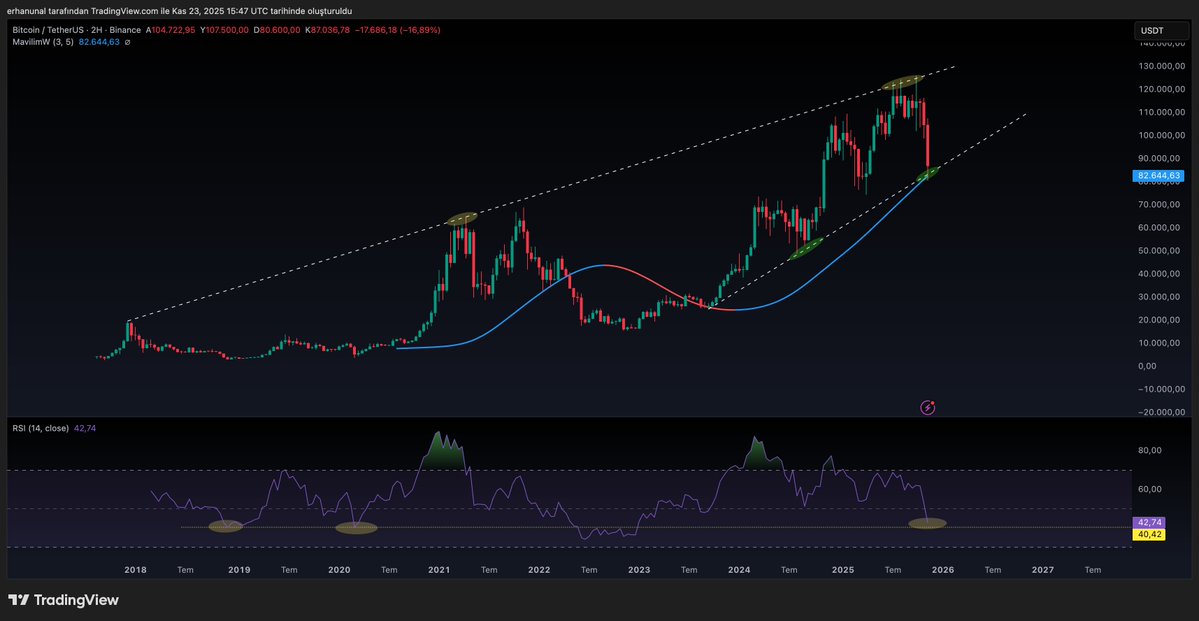Click the 110.000,00 price scale label
The image size is (1199, 621).
pyautogui.click(x=1161, y=112)
